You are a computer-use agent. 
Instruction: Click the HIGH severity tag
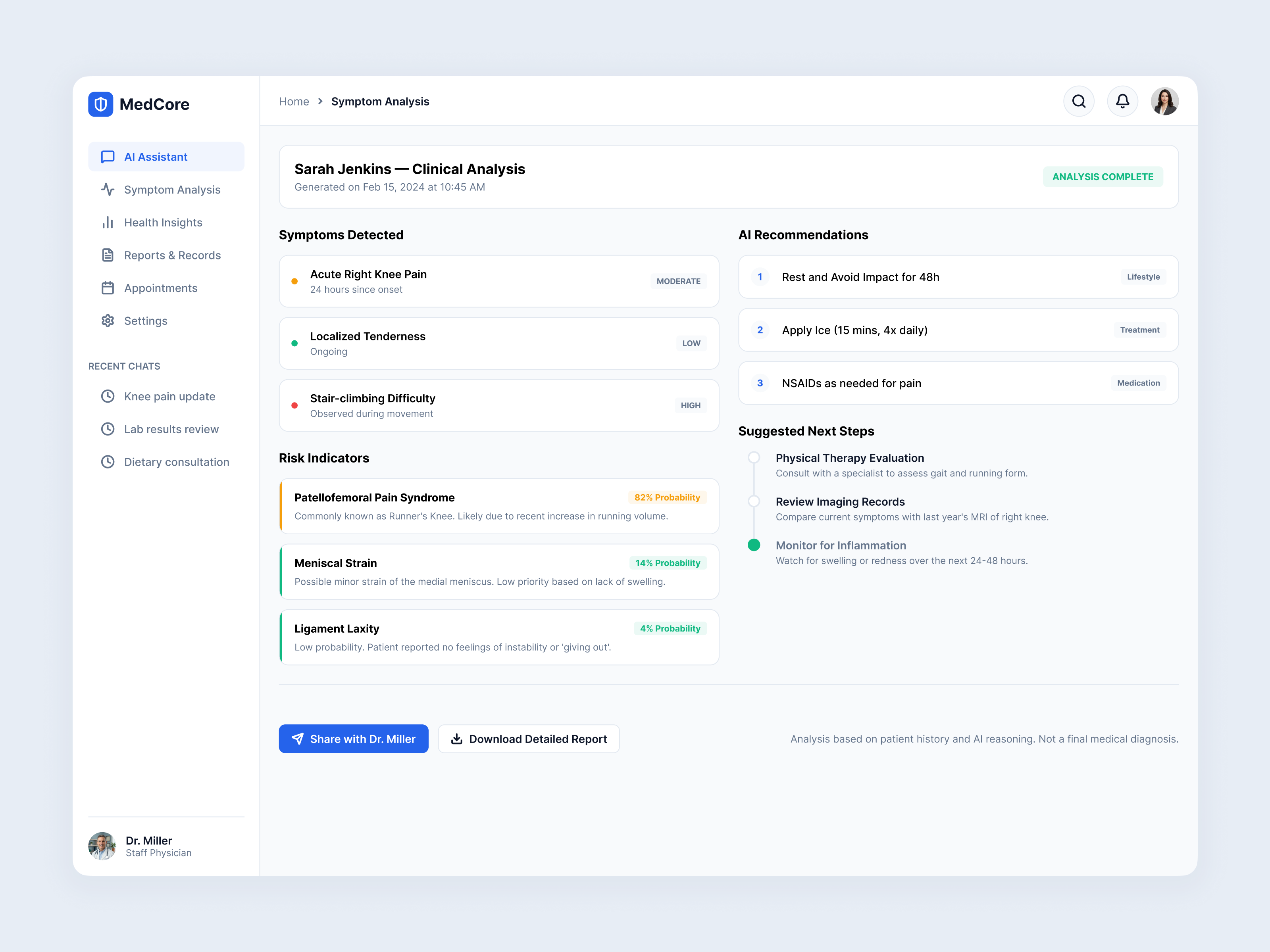(691, 405)
